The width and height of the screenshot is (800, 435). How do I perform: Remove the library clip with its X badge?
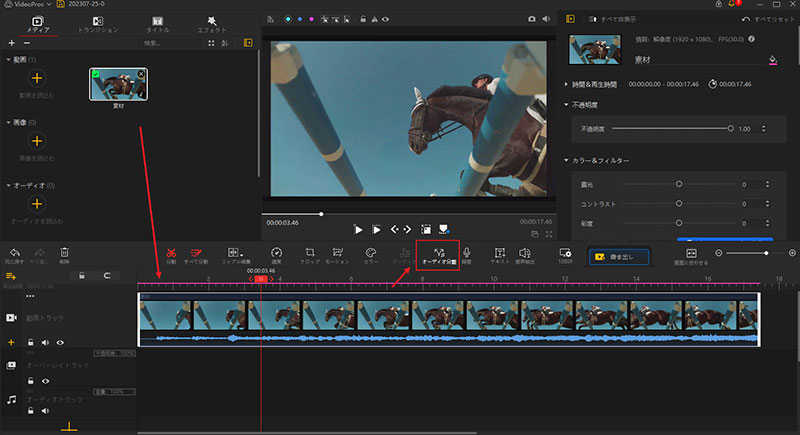coord(141,74)
